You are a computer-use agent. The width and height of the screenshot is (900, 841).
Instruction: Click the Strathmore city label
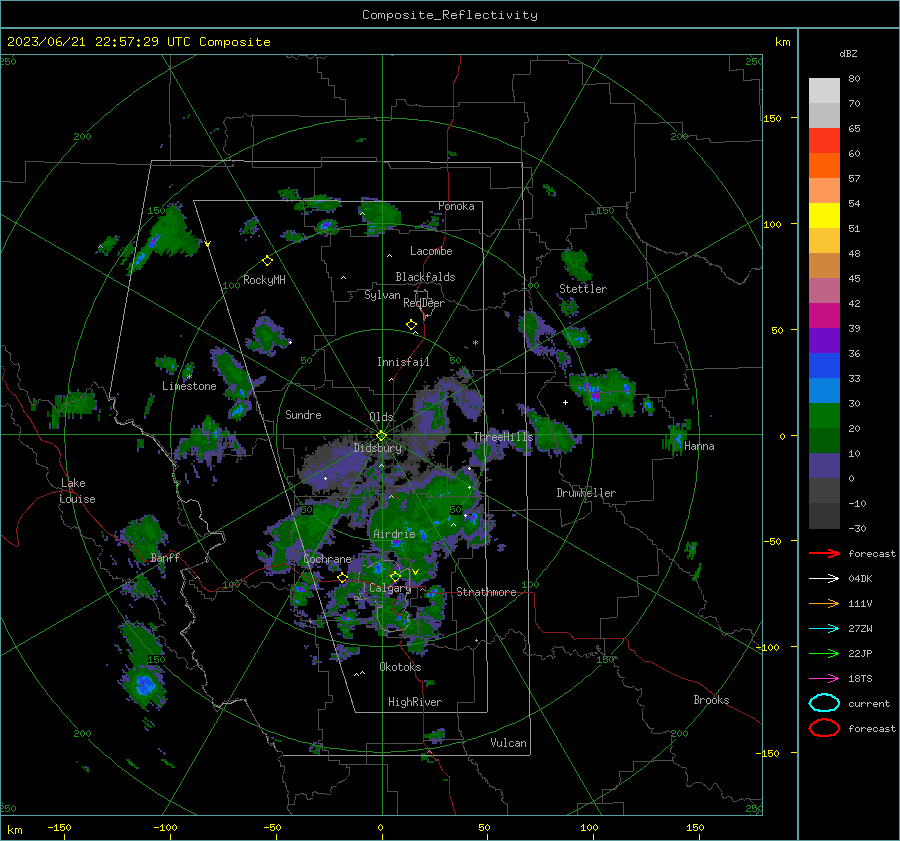click(x=486, y=592)
